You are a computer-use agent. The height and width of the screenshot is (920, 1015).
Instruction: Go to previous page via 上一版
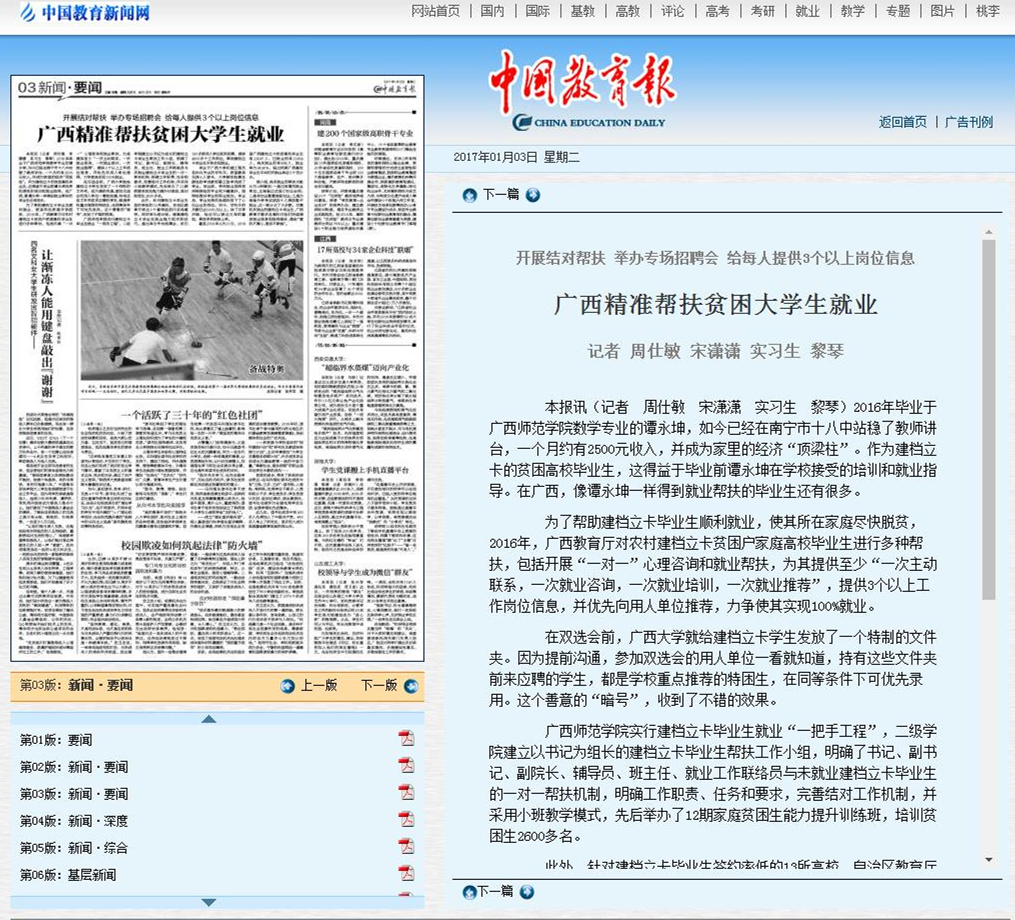point(319,685)
